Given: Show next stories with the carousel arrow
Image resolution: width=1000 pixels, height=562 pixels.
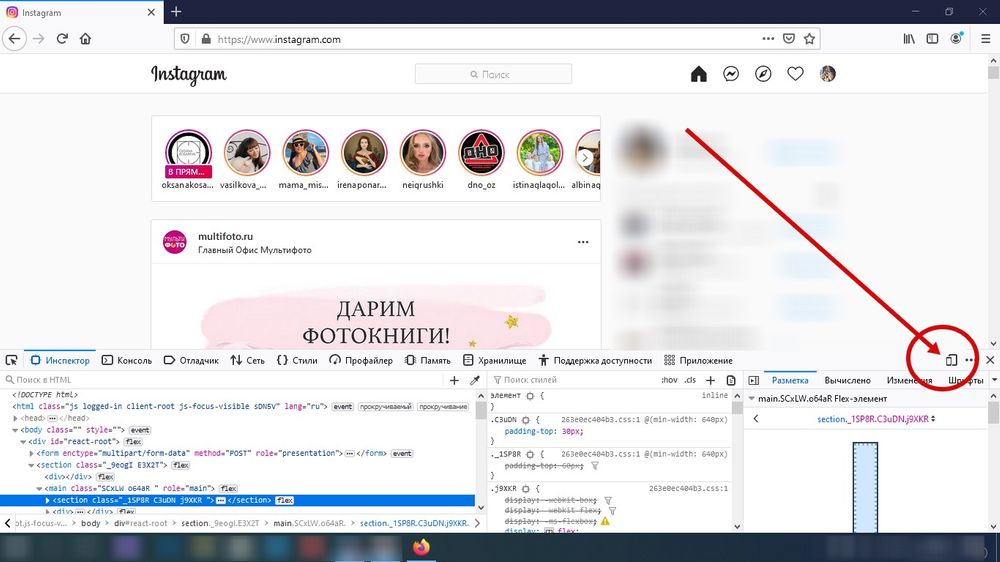Looking at the screenshot, I should click(x=585, y=158).
